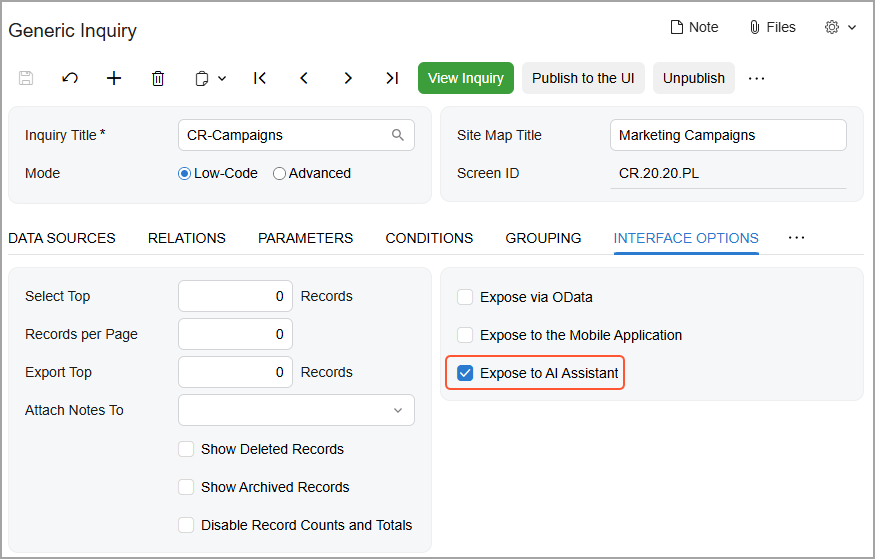Expand the settings gear dropdown chevron
Viewport: 875px width, 559px height.
pos(852,27)
